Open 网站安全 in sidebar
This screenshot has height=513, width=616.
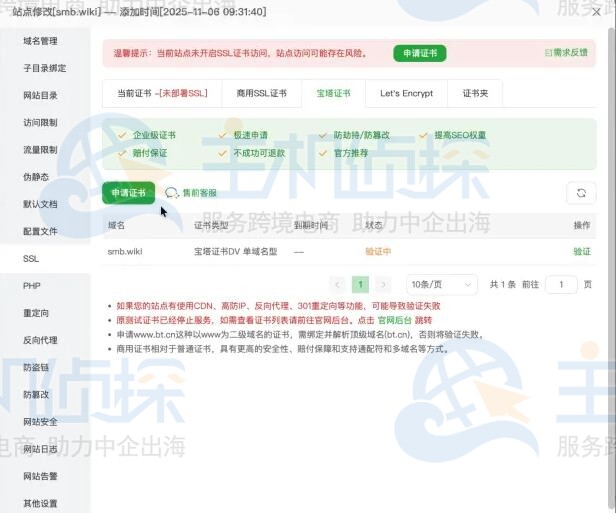coord(40,422)
